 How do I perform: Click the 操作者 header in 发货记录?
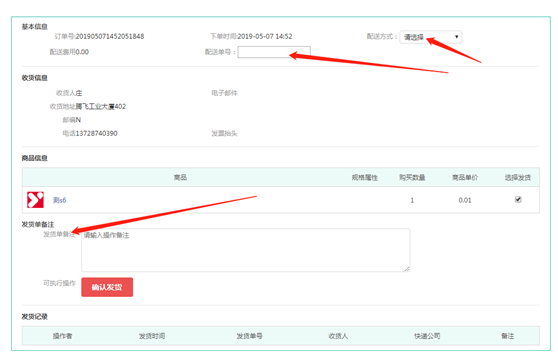[63, 336]
